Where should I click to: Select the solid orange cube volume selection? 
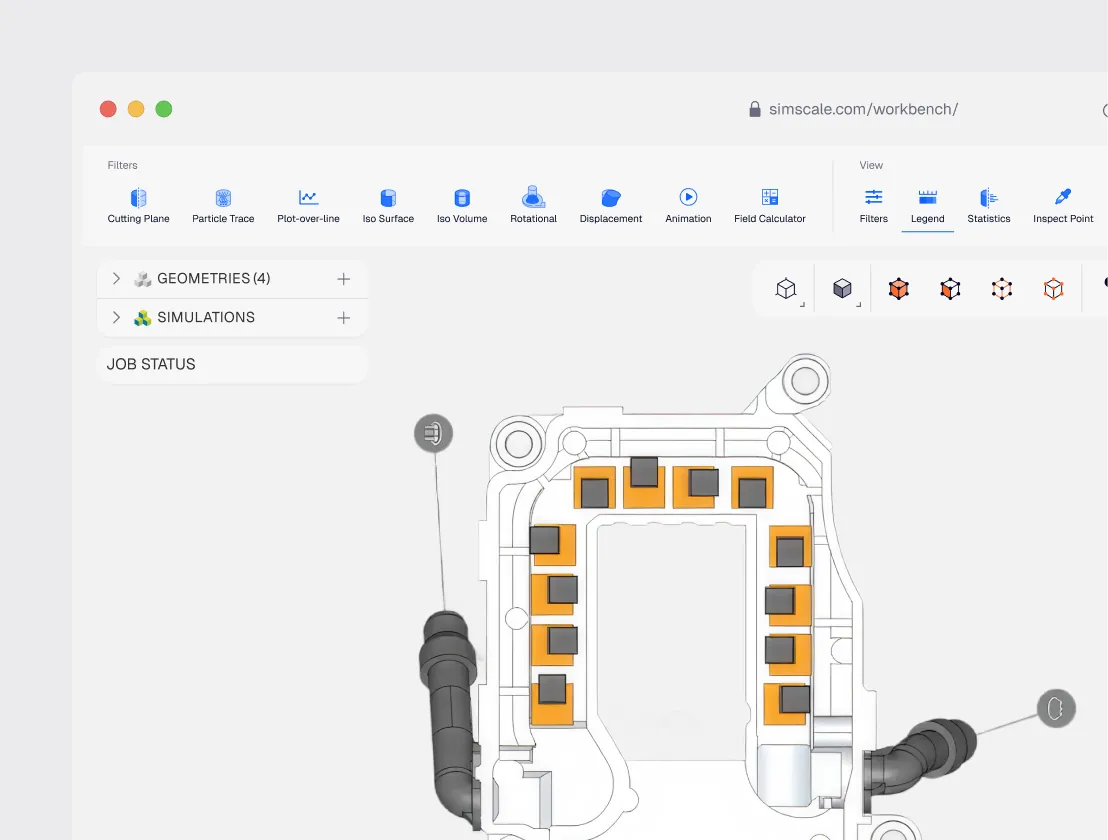point(899,289)
